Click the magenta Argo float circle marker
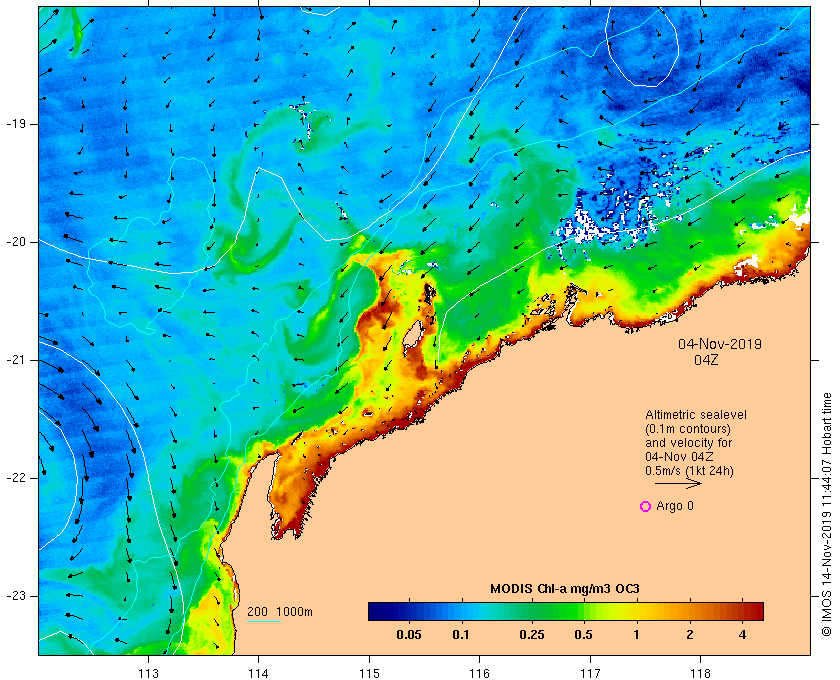The width and height of the screenshot is (840, 680). 646,506
